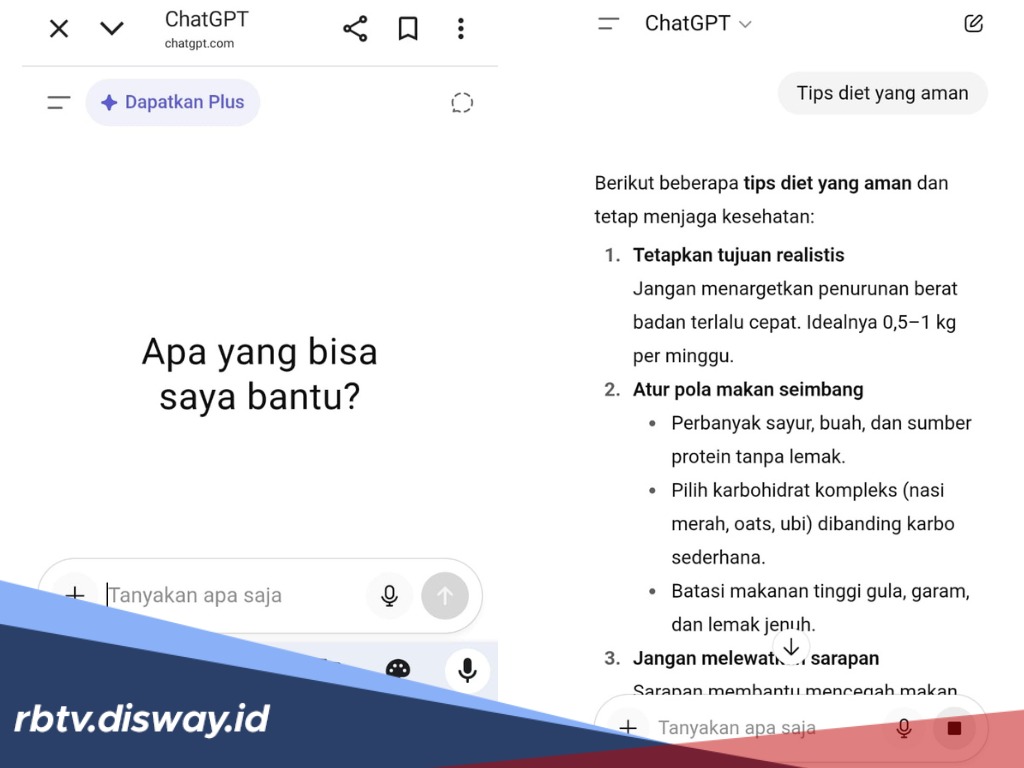Image resolution: width=1024 pixels, height=768 pixels.
Task: Open chatgpt.com from the address title
Action: [206, 30]
